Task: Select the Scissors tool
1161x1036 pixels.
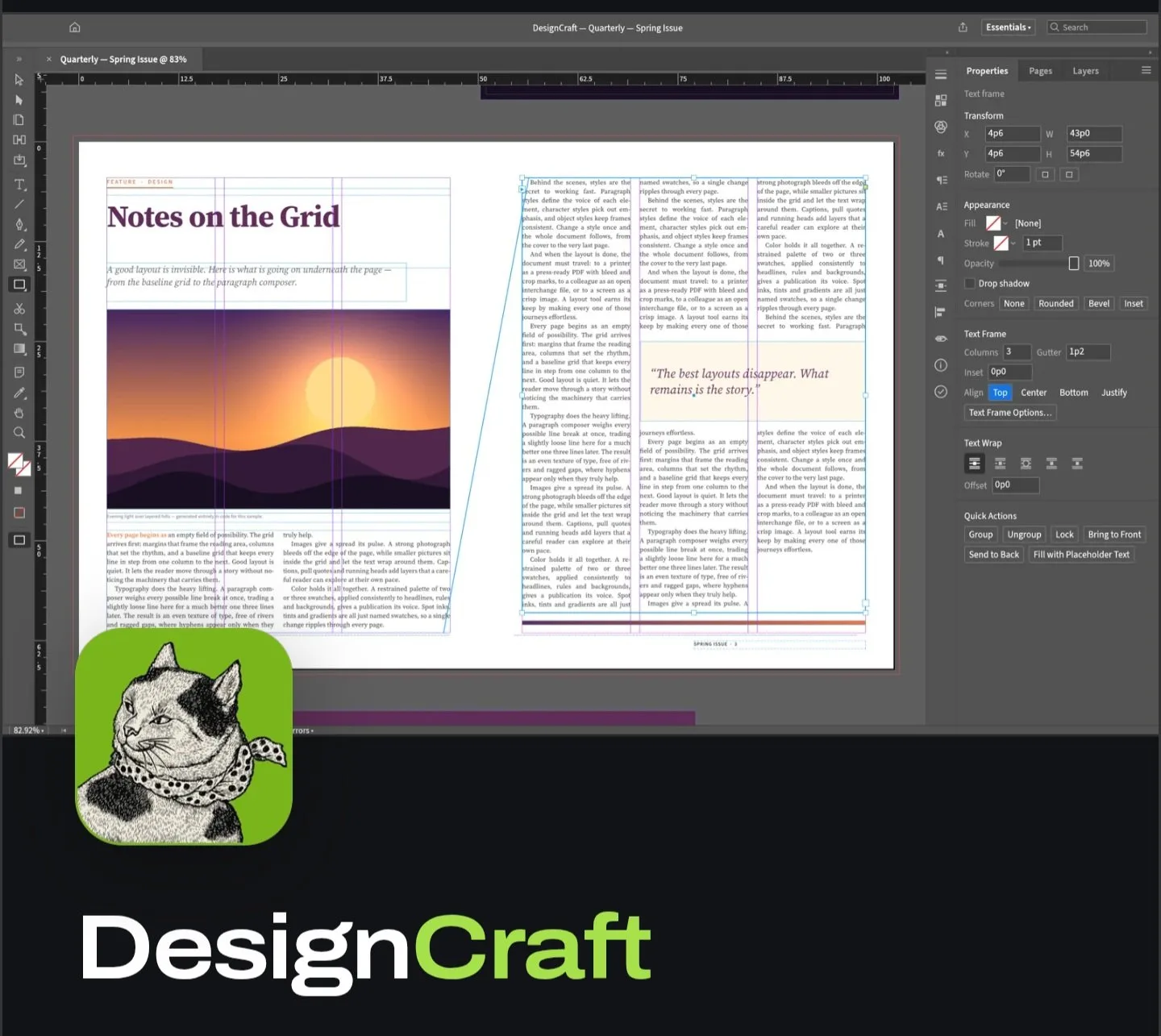Action: (x=19, y=309)
